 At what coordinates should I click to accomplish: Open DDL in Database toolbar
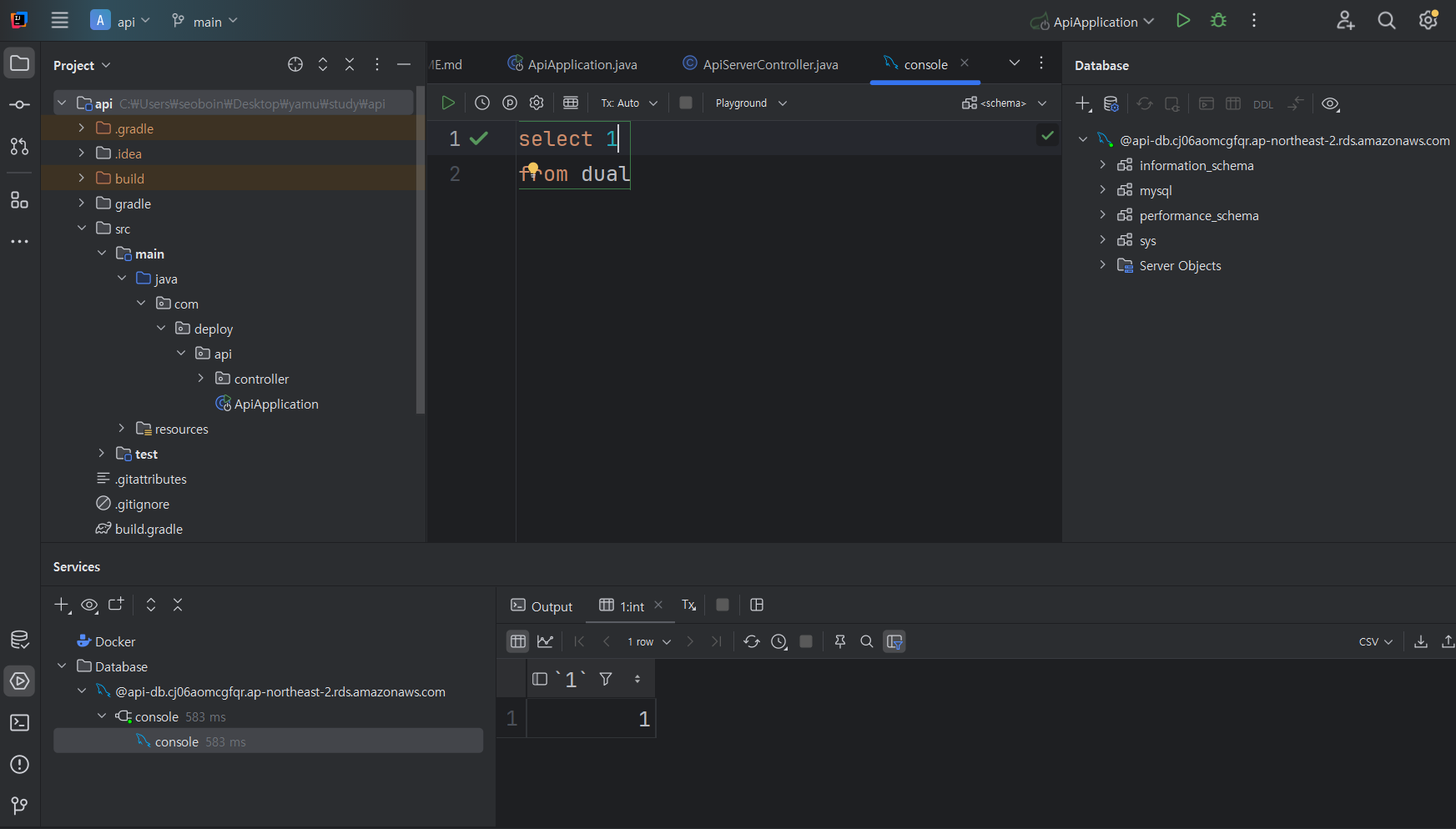[x=1263, y=104]
